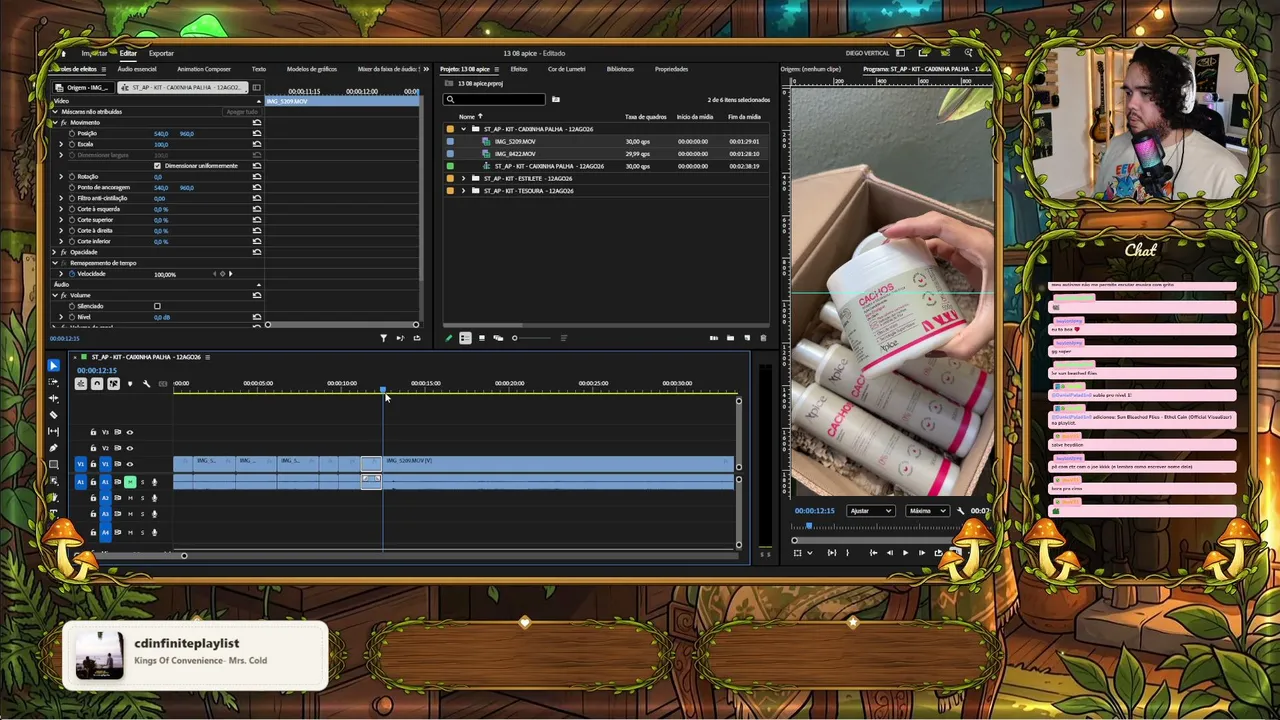Open the Máxima playback resolution dropdown
The width and height of the screenshot is (1280, 720).
pos(927,511)
